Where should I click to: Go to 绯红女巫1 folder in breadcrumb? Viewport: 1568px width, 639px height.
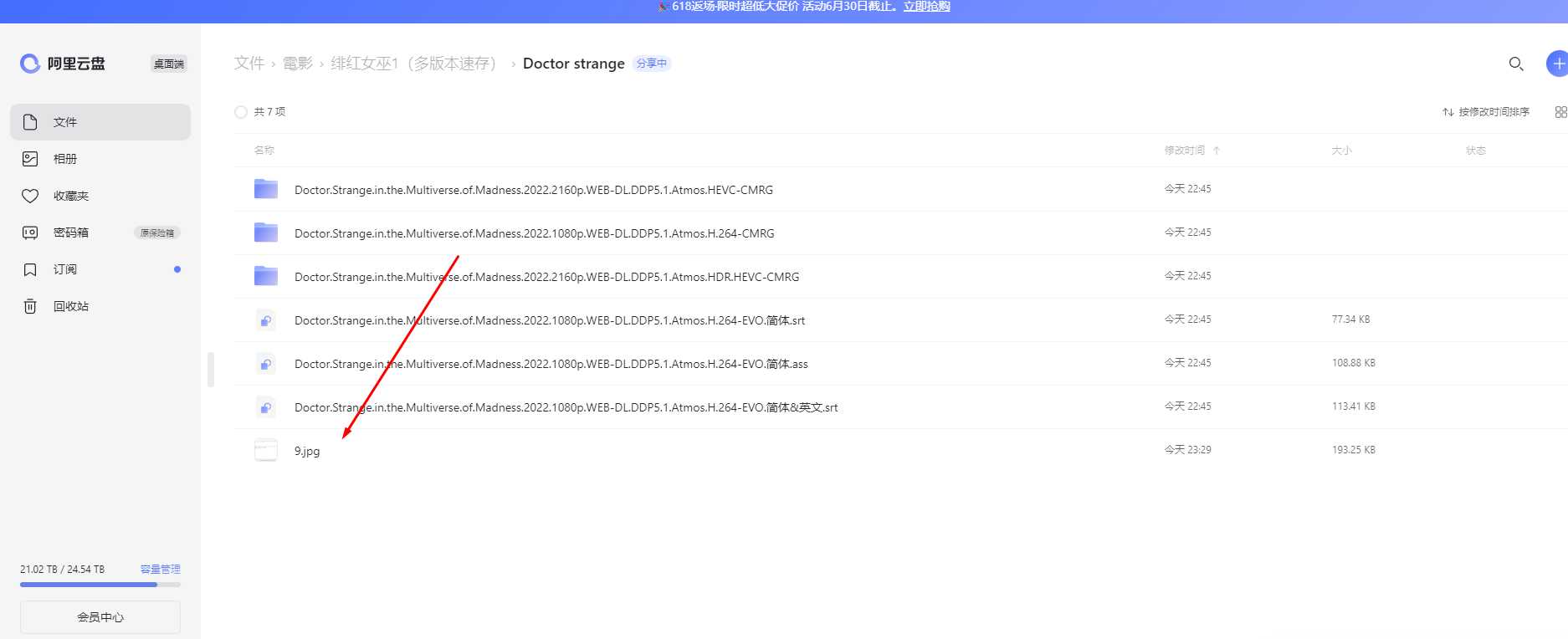pyautogui.click(x=413, y=64)
